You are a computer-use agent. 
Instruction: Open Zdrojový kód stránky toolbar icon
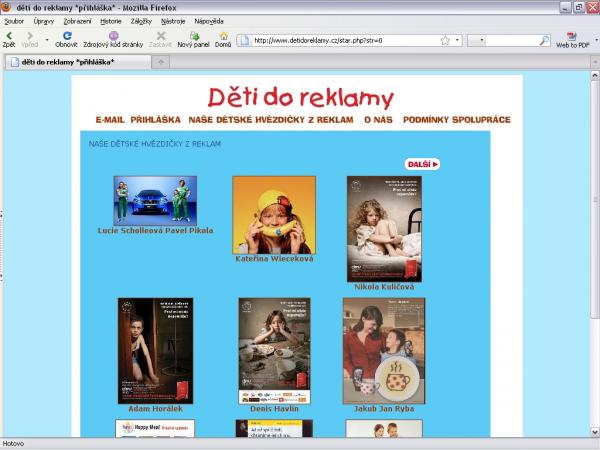pos(113,36)
